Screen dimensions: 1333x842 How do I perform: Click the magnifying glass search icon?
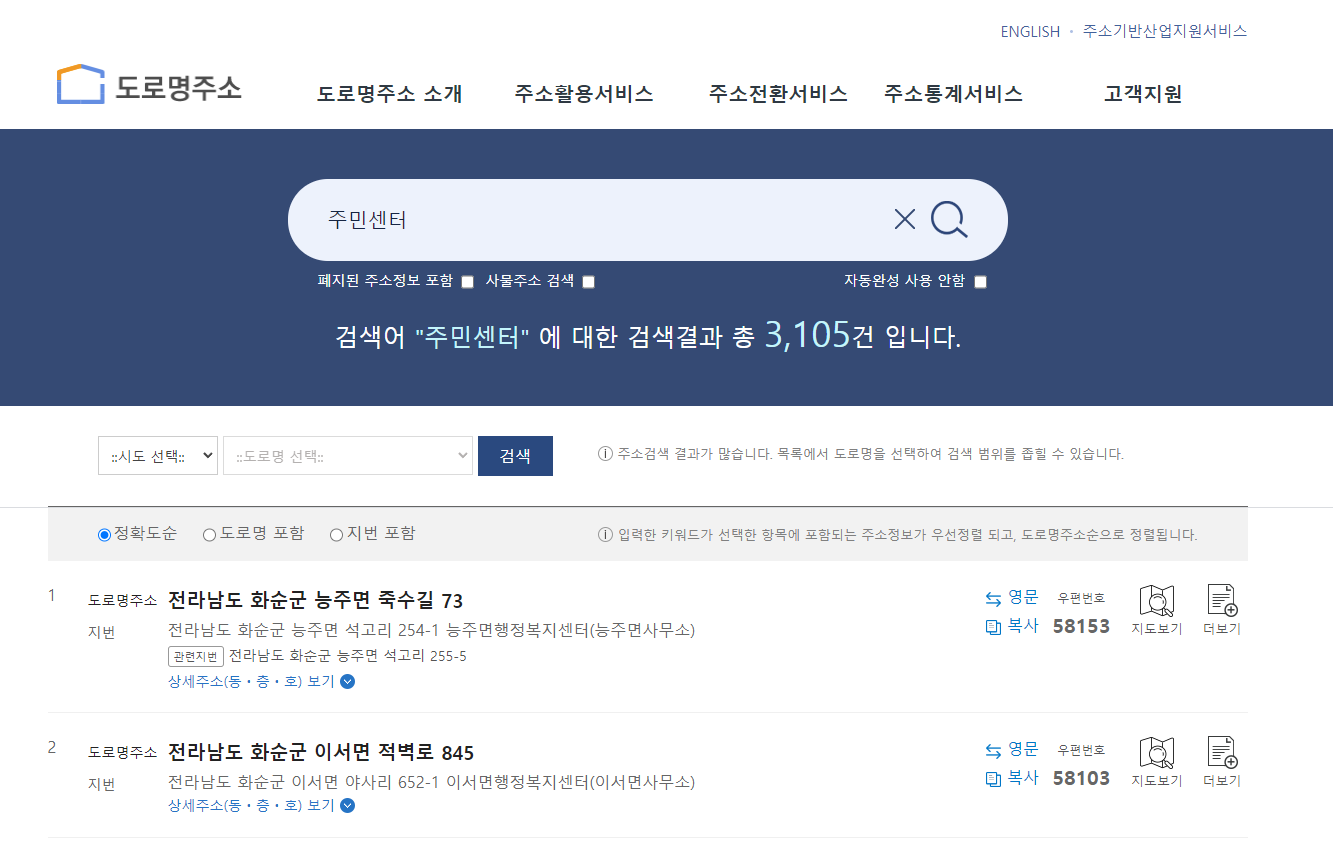946,219
